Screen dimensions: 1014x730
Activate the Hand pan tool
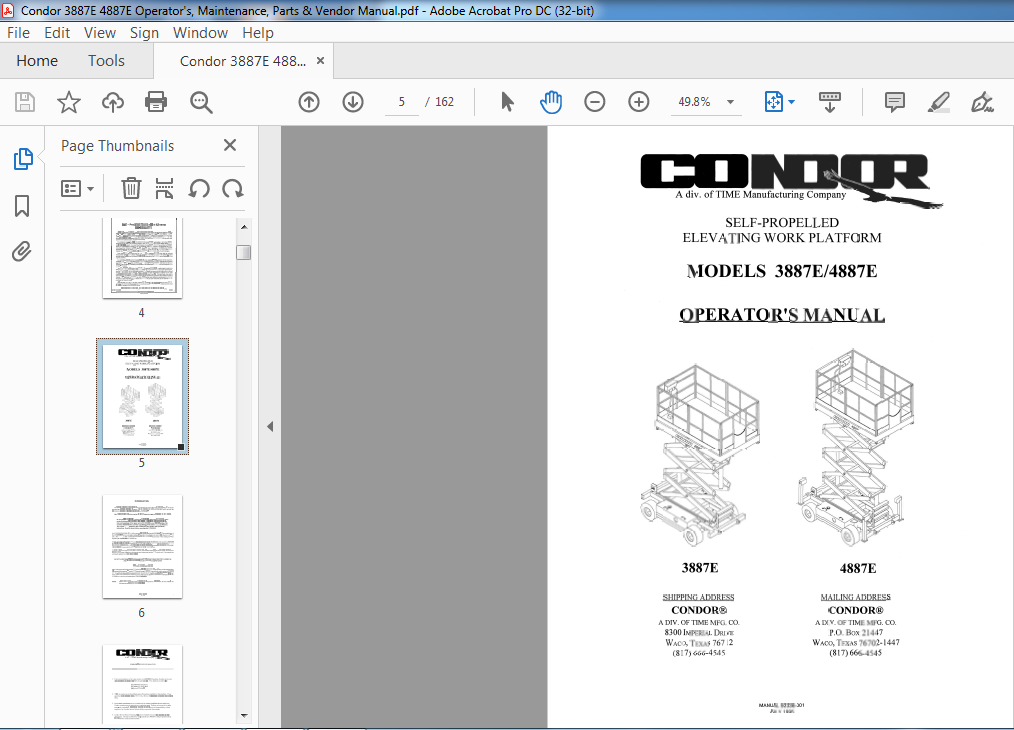click(551, 102)
